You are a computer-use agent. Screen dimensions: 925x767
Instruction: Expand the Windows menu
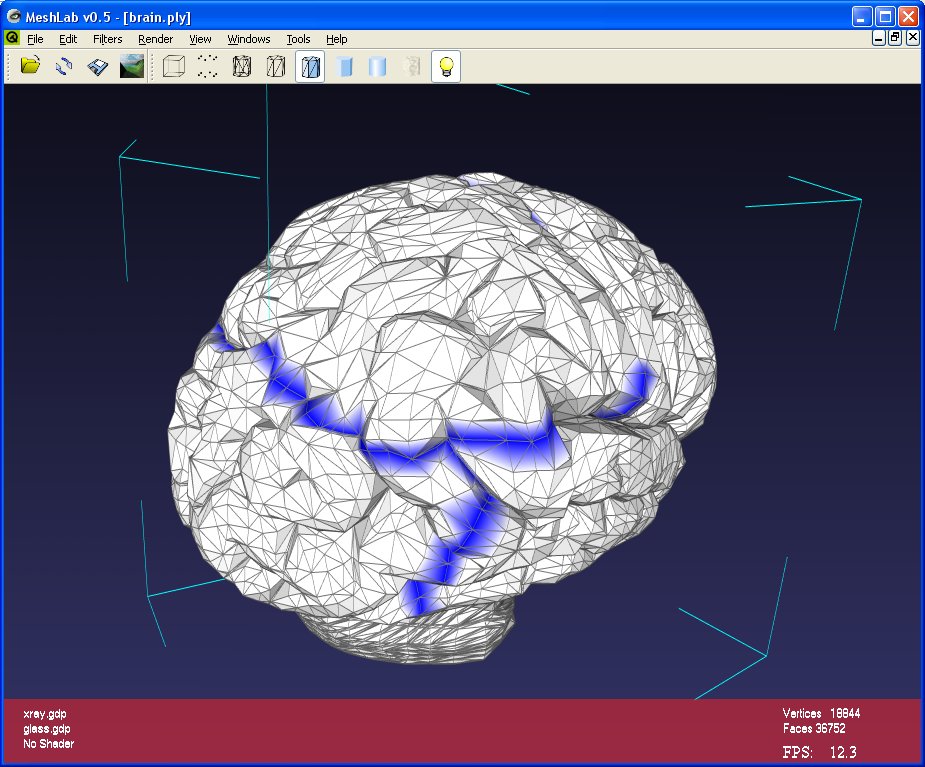[x=249, y=39]
